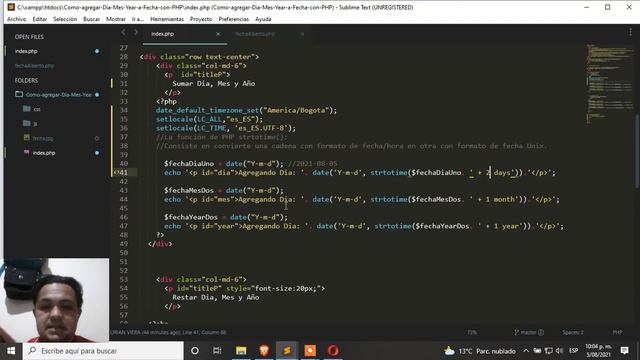
Task: Open Cortana circle on the taskbar
Action: [x=195, y=351]
